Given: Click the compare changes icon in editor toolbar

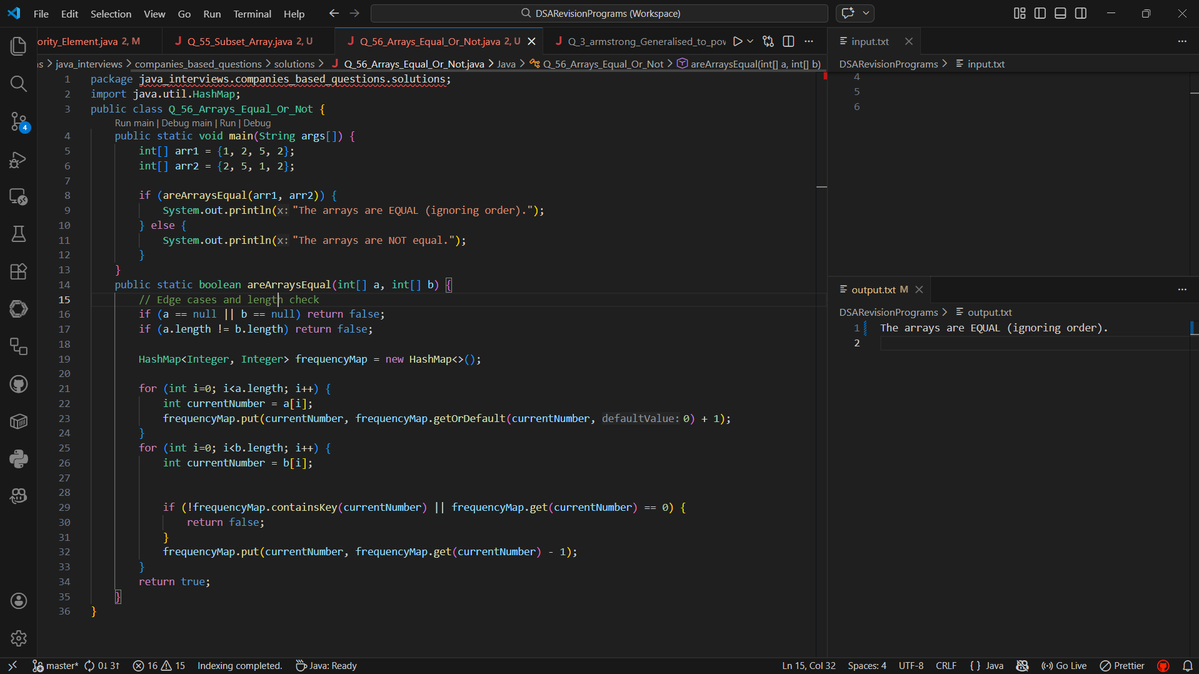Looking at the screenshot, I should (x=768, y=41).
